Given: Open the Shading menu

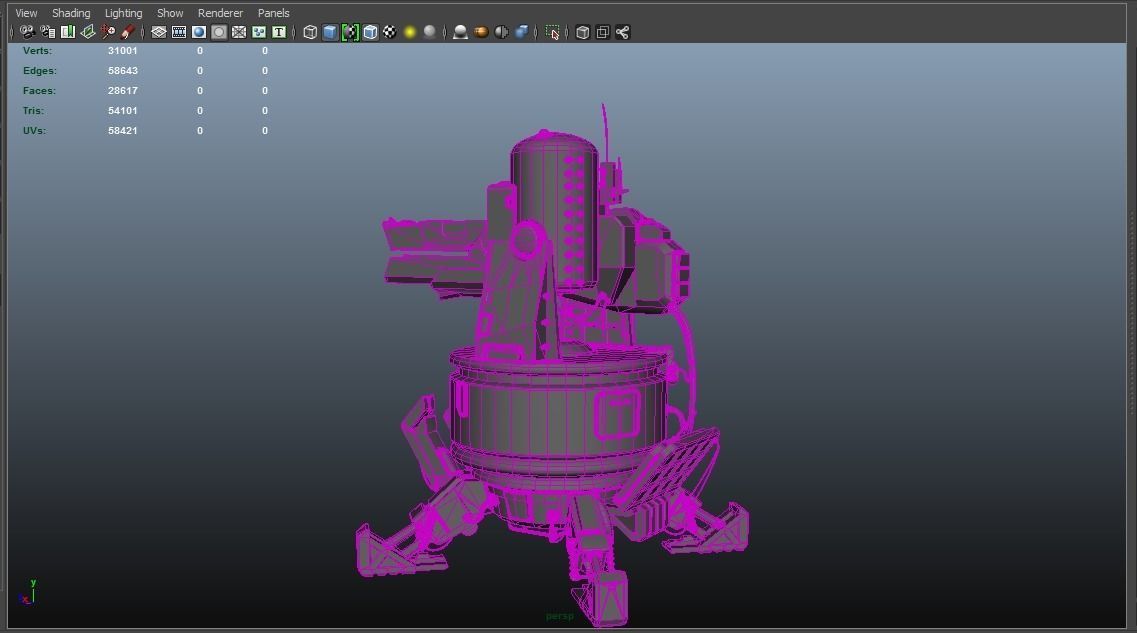Looking at the screenshot, I should pyautogui.click(x=70, y=12).
